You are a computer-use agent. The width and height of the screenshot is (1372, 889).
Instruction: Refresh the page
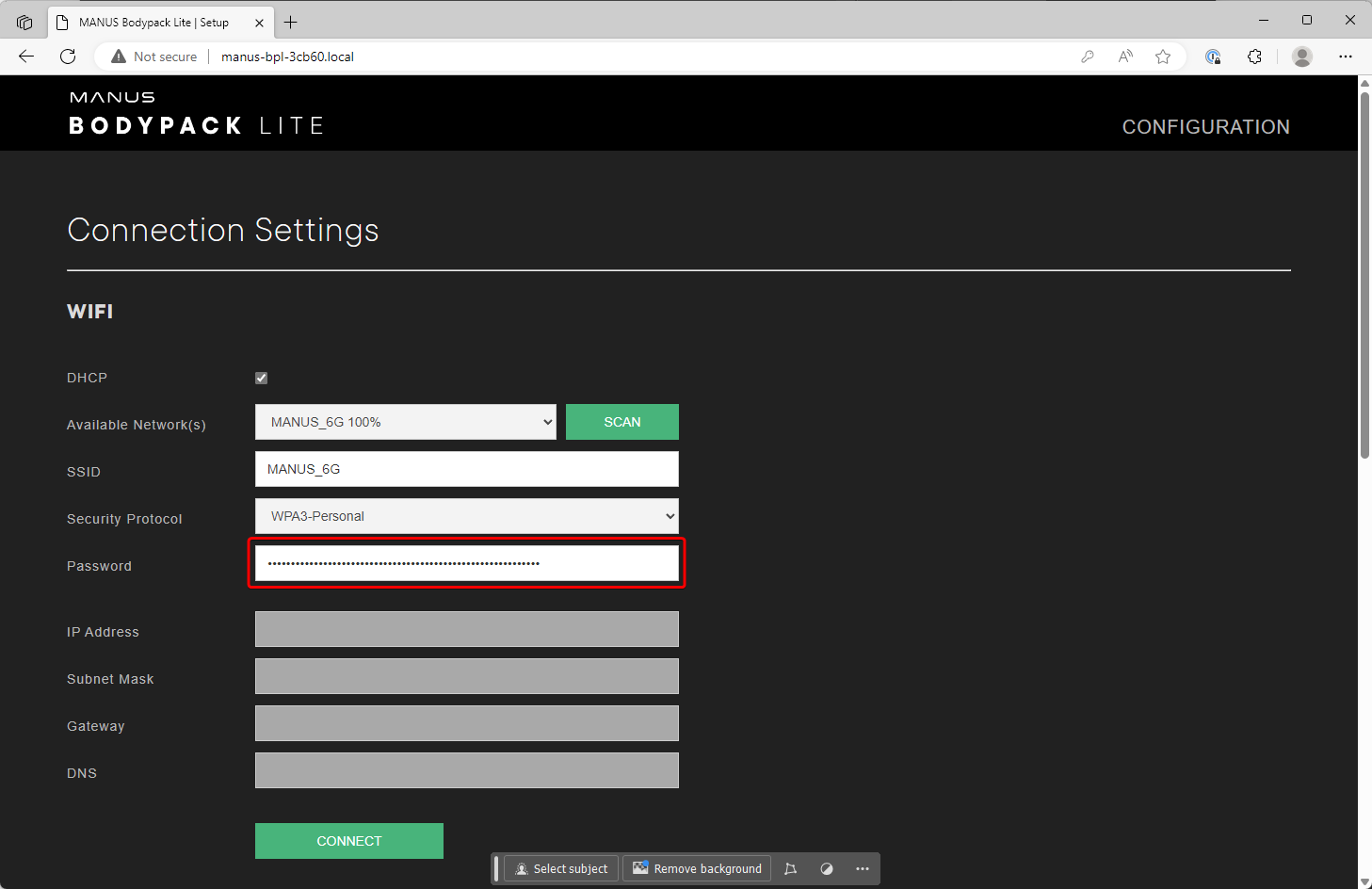[68, 57]
